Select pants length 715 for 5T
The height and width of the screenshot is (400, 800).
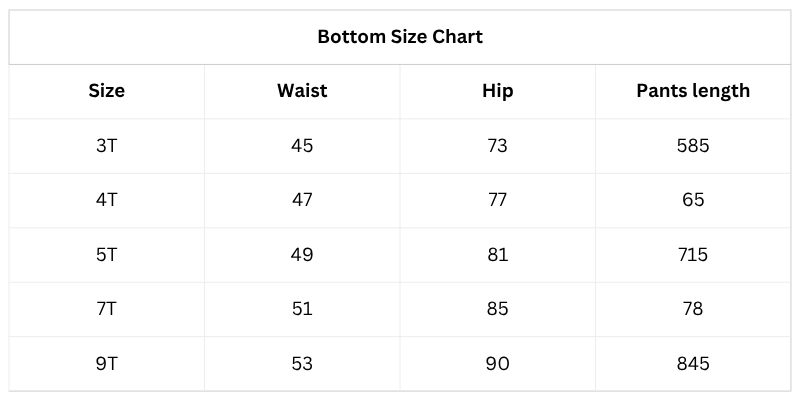point(693,254)
